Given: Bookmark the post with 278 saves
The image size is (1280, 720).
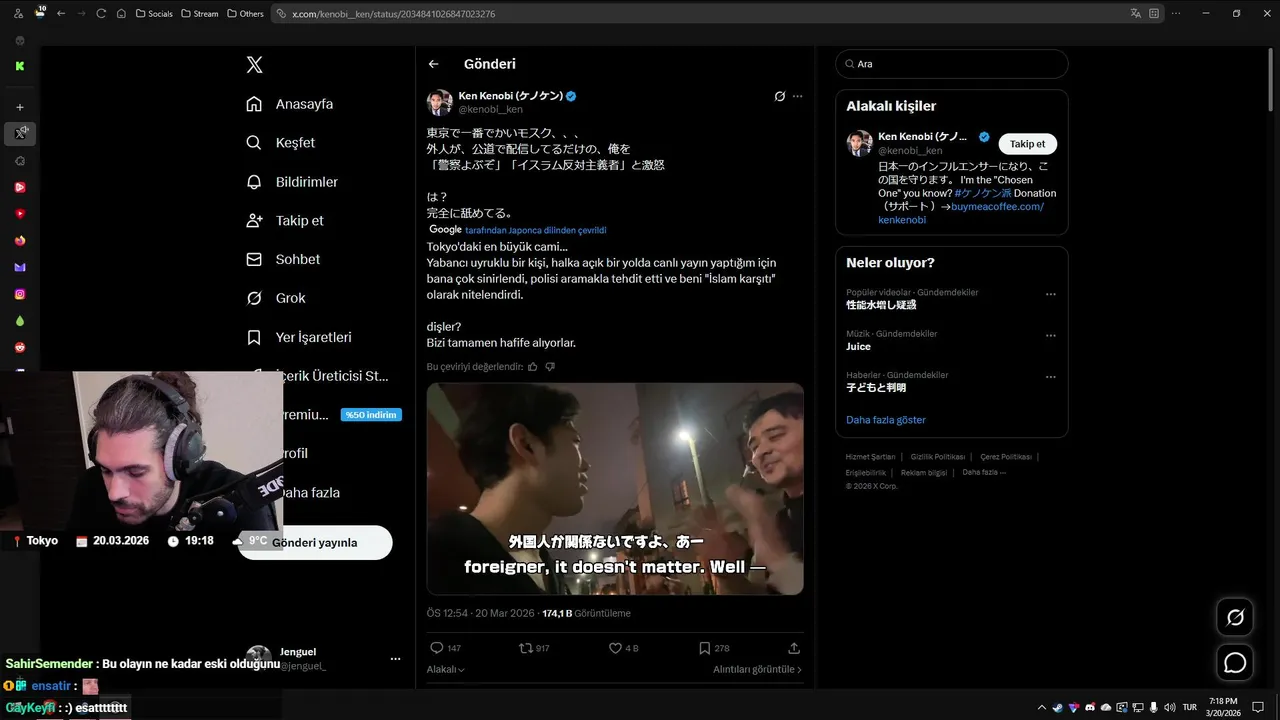Looking at the screenshot, I should (714, 648).
